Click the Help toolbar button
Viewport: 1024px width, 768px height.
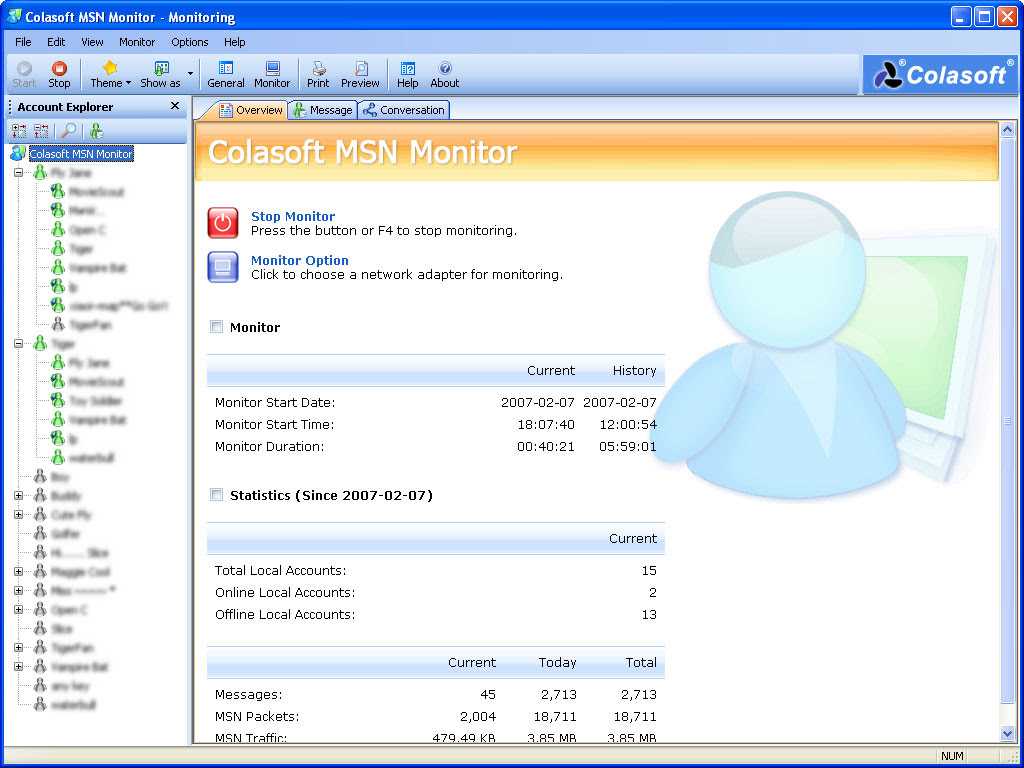coord(408,74)
